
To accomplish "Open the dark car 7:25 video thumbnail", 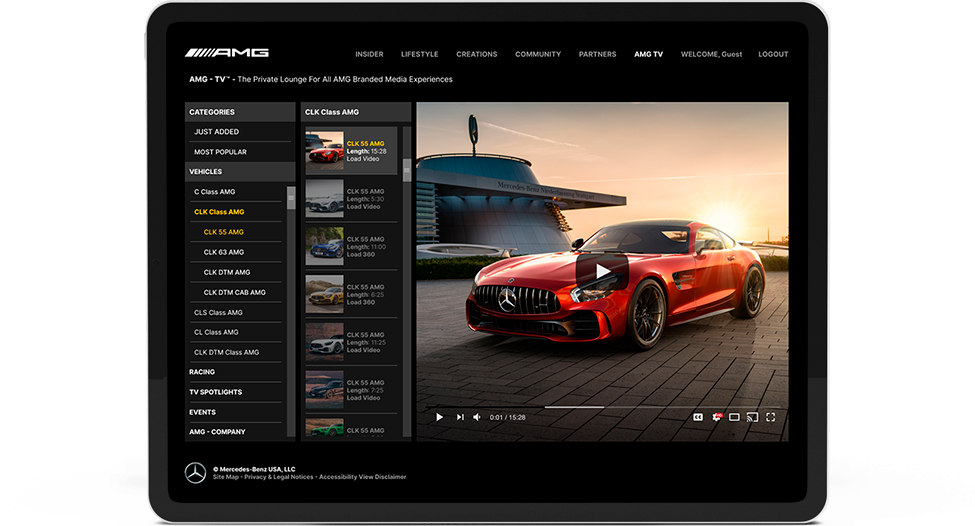I will tap(325, 390).
